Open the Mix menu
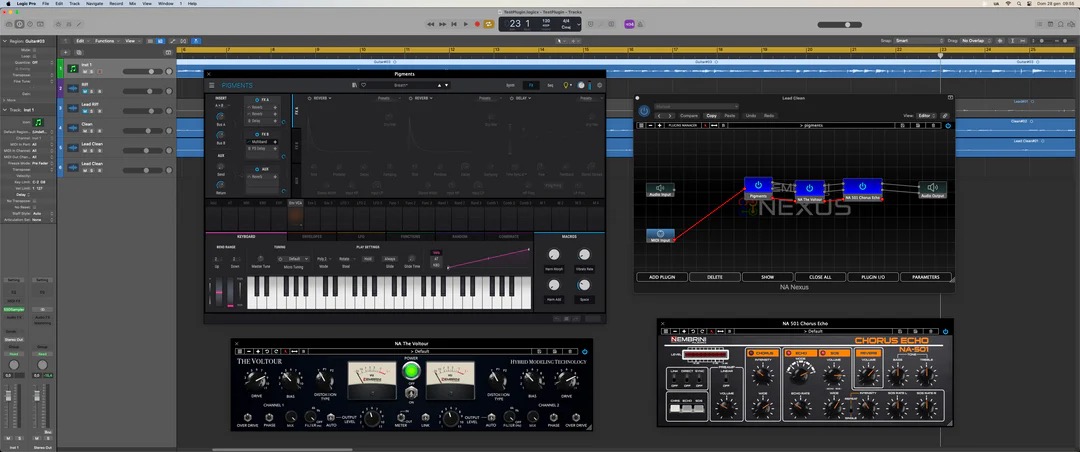This screenshot has height=452, width=1080. pyautogui.click(x=132, y=3)
